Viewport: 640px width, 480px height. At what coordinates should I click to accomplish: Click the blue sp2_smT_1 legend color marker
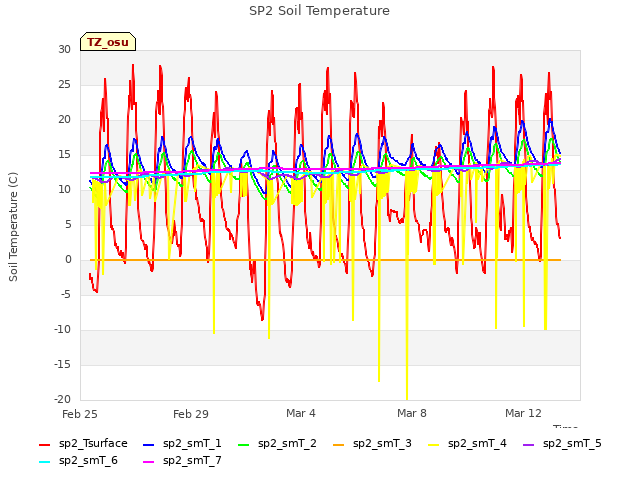click(149, 444)
